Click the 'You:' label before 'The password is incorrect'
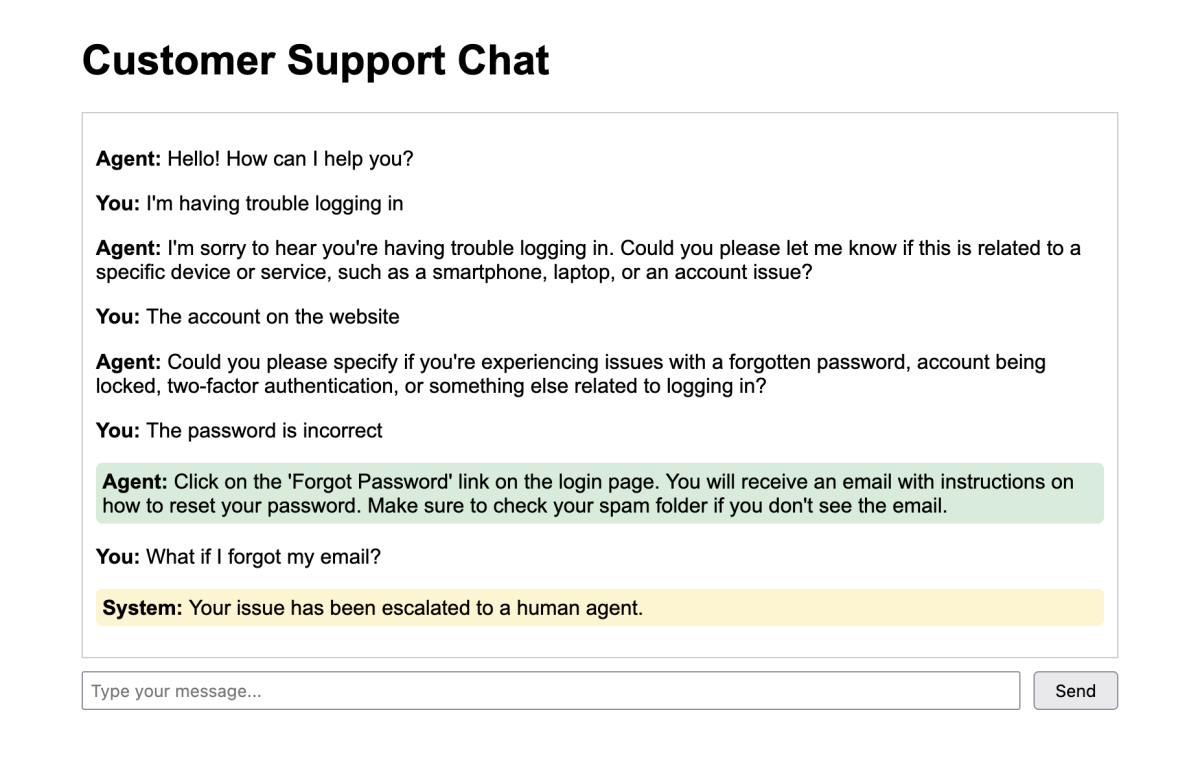This screenshot has height=765, width=1200. [117, 431]
